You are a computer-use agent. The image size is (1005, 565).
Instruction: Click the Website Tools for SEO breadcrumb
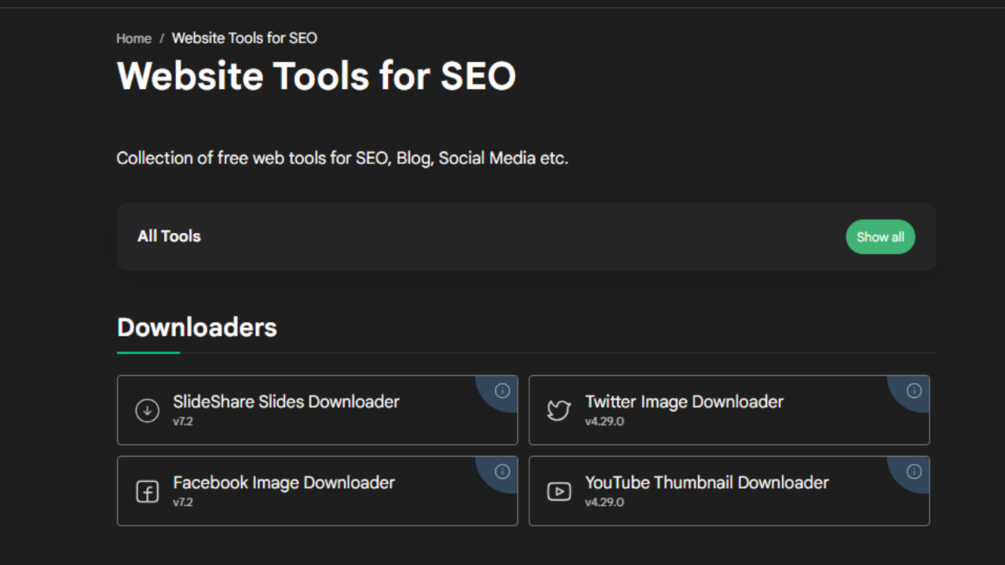point(244,38)
